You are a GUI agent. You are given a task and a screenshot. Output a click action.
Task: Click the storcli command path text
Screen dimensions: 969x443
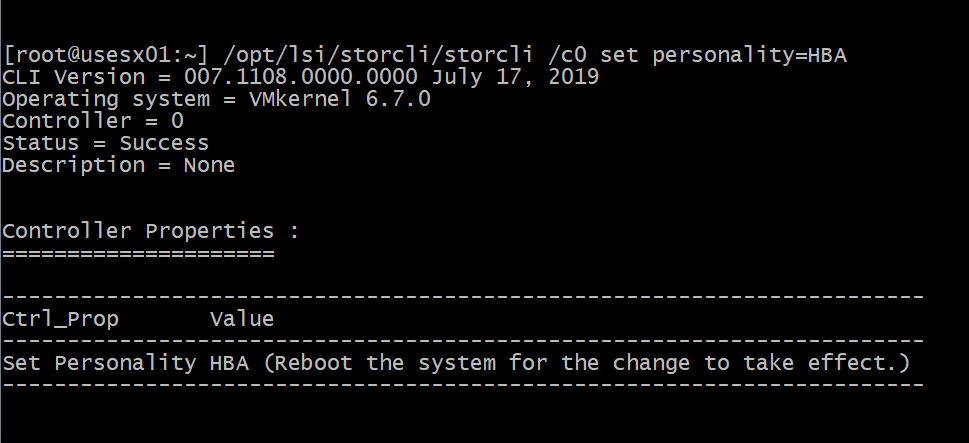pos(378,55)
